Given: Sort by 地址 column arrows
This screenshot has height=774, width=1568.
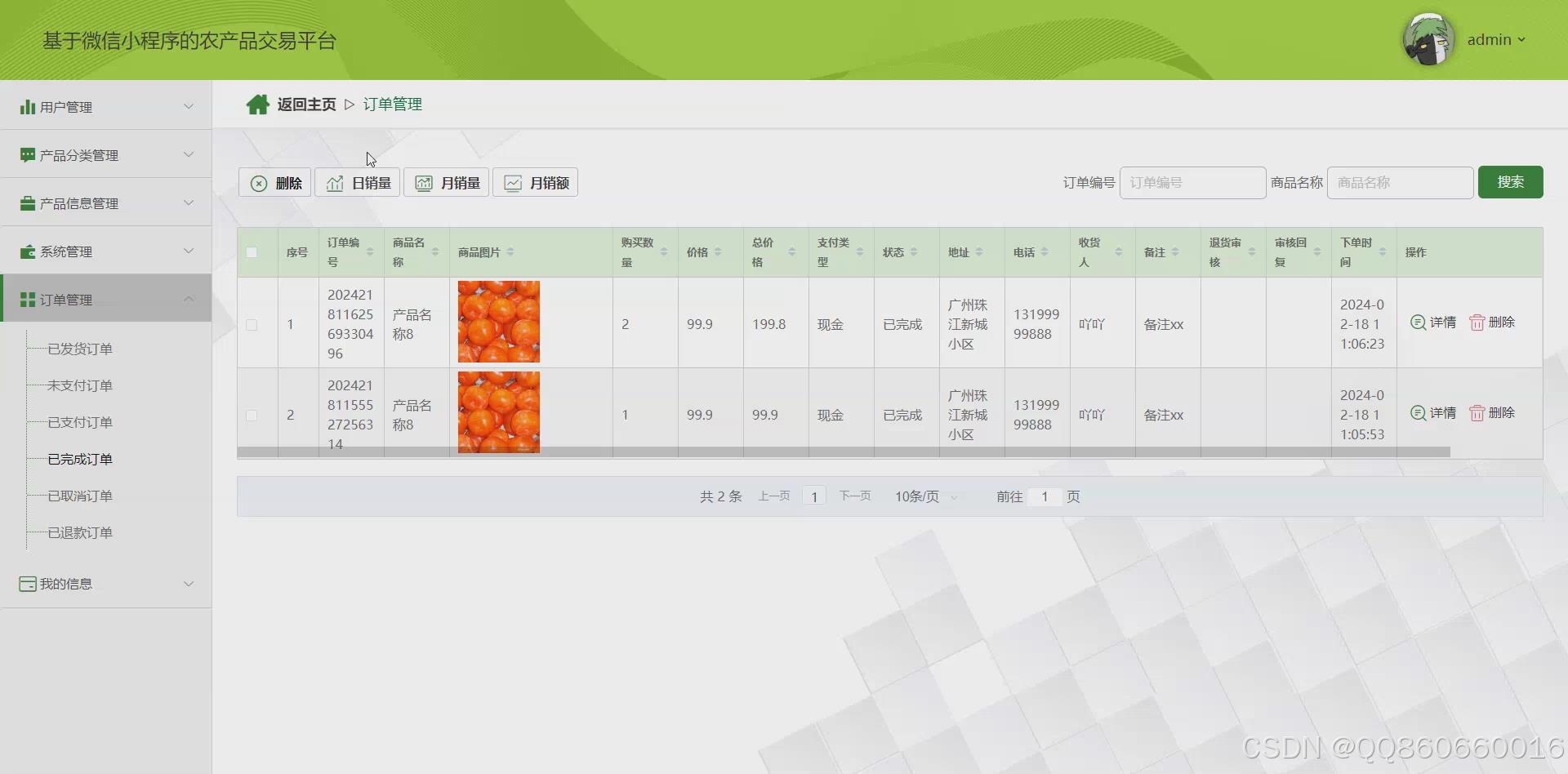Looking at the screenshot, I should 979,252.
